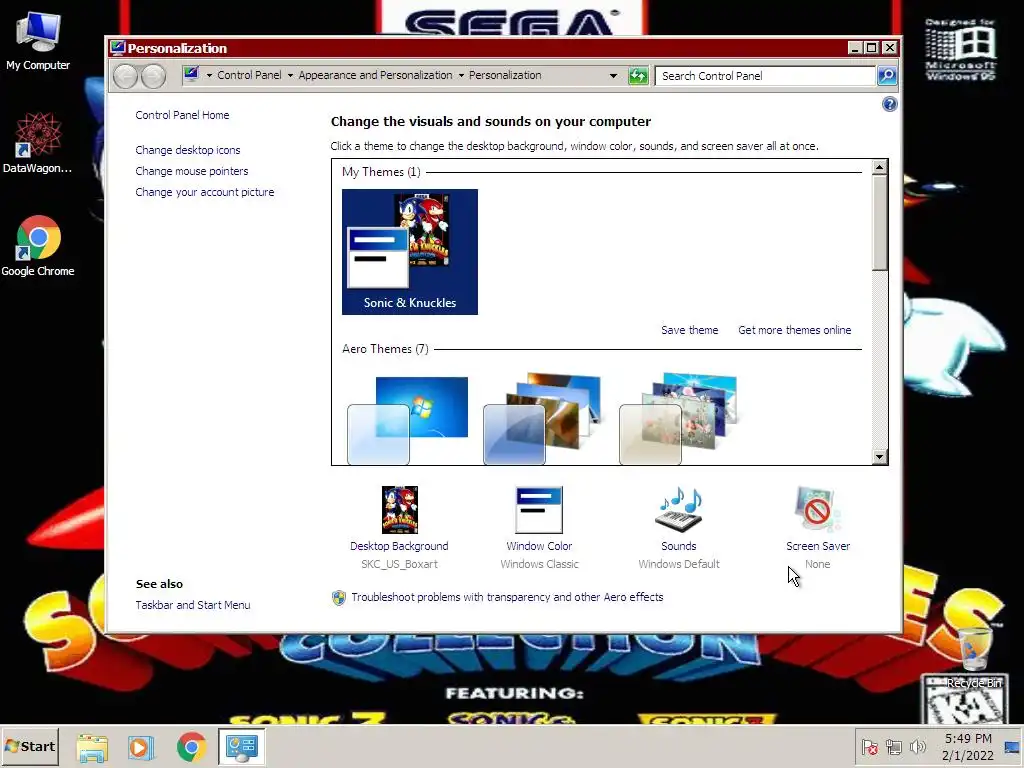Open Desktop Background settings icon
Viewport: 1024px width, 768px height.
click(x=399, y=509)
